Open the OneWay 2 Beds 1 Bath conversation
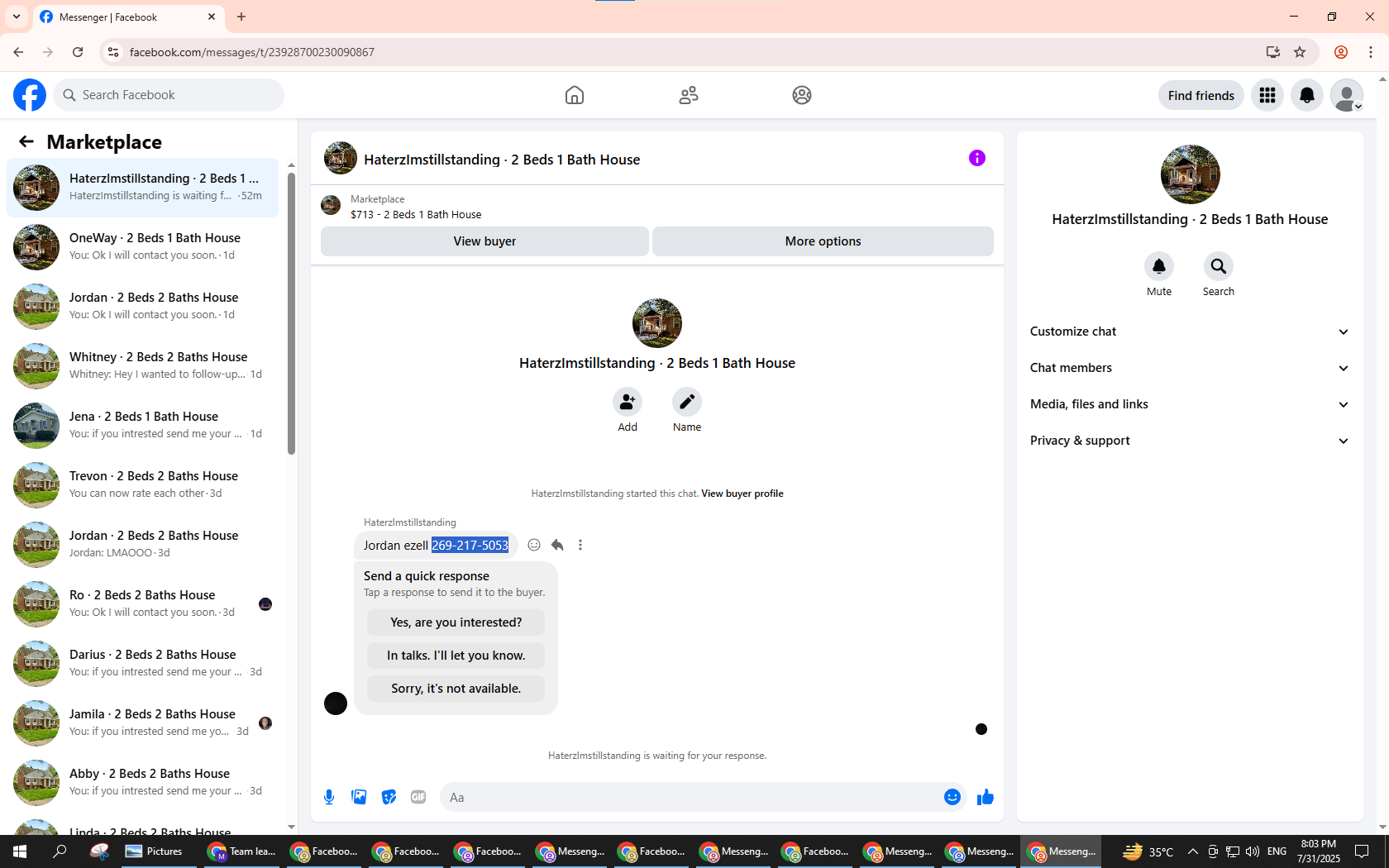Image resolution: width=1389 pixels, height=868 pixels. 143,247
